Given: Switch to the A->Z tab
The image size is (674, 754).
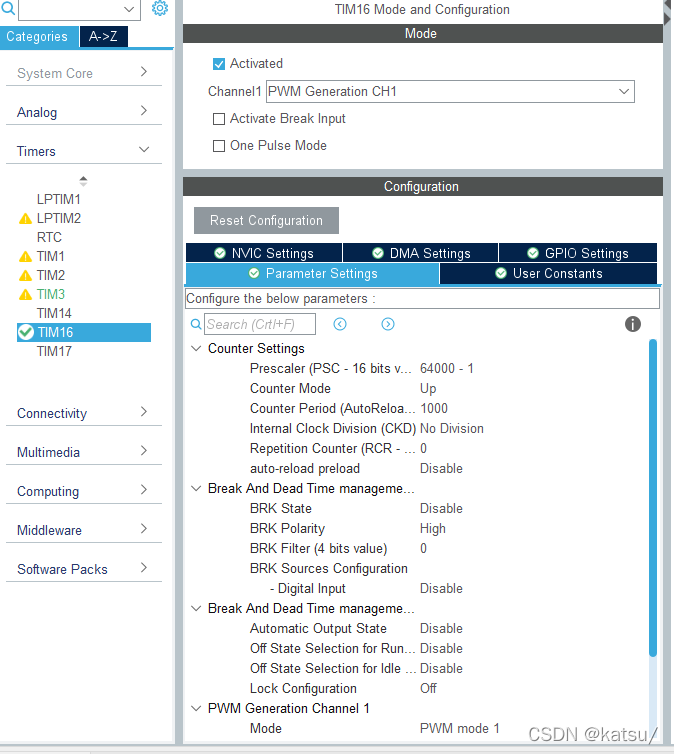Looking at the screenshot, I should click(104, 37).
